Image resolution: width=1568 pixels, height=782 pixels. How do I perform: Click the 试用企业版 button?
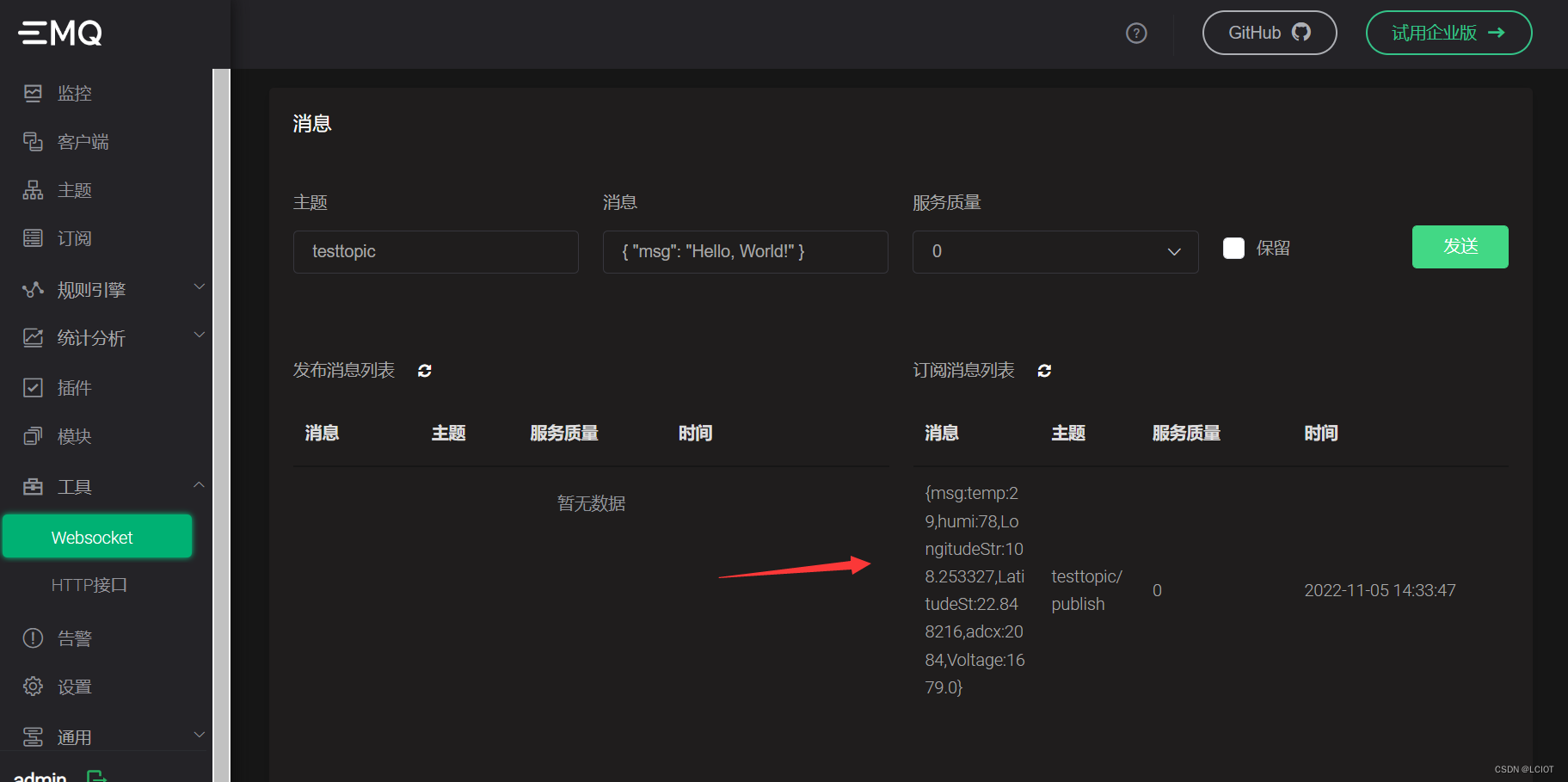[1448, 33]
